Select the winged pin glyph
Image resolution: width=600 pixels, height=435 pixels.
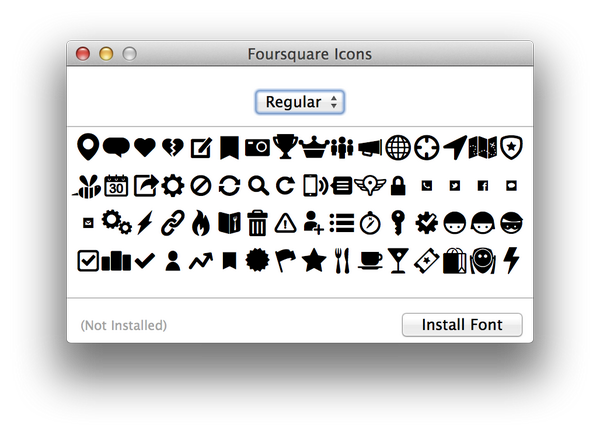click(x=370, y=186)
